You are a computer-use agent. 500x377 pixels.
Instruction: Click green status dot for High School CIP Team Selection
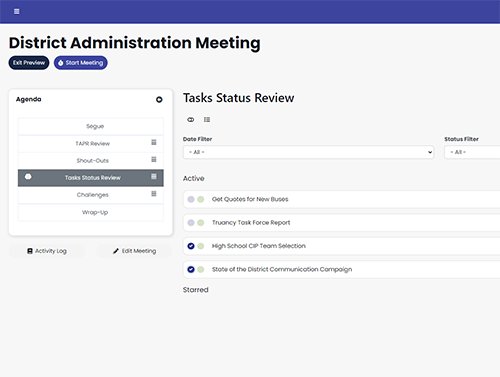click(x=201, y=246)
